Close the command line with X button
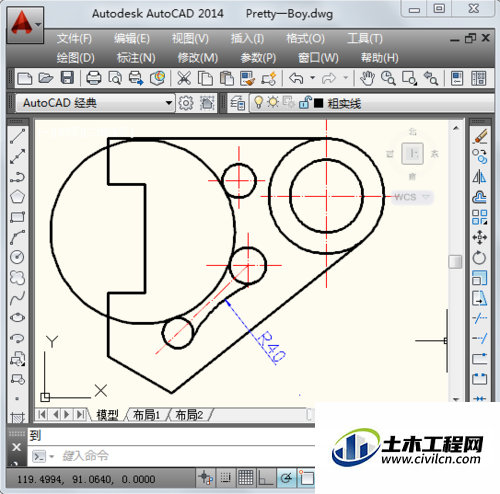Viewport: 500px width, 494px height. tap(16, 447)
